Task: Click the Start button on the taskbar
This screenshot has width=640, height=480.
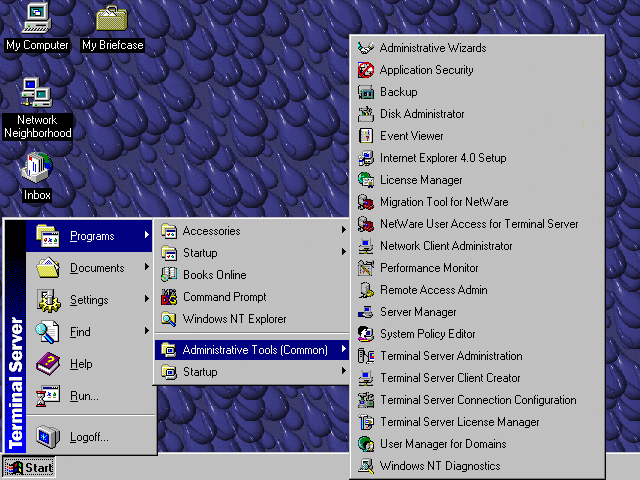Action: click(29, 467)
